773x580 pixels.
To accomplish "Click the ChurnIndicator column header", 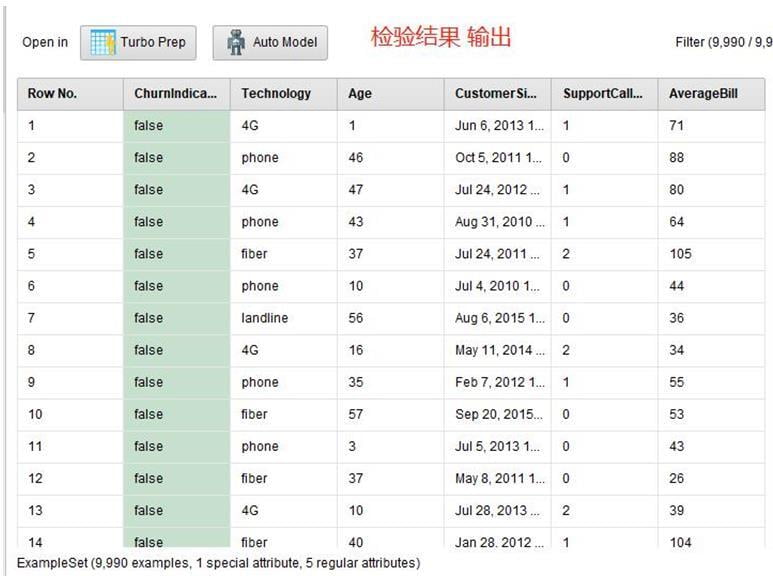I will [175, 94].
